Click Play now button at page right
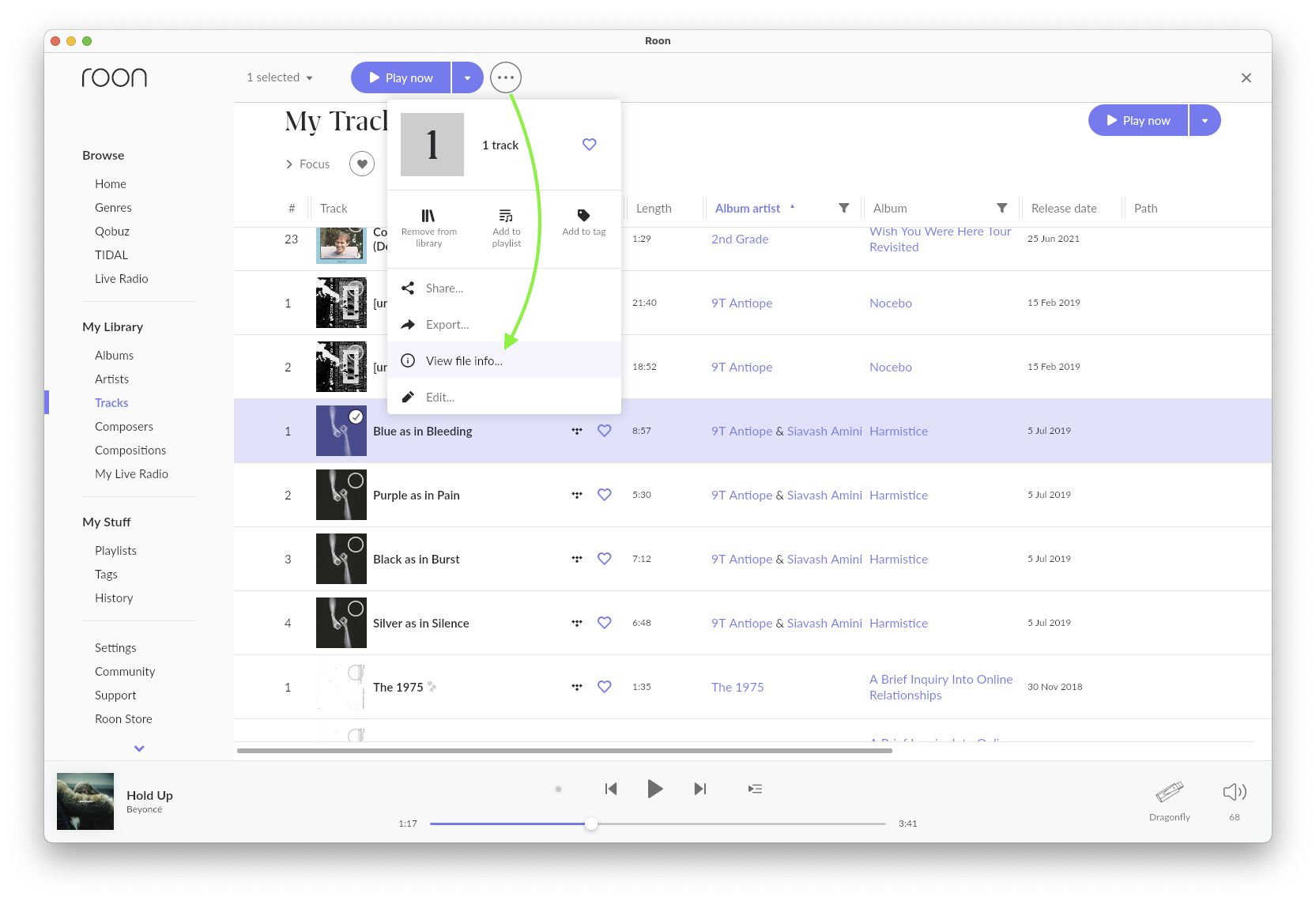Image resolution: width=1316 pixels, height=901 pixels. click(x=1138, y=120)
